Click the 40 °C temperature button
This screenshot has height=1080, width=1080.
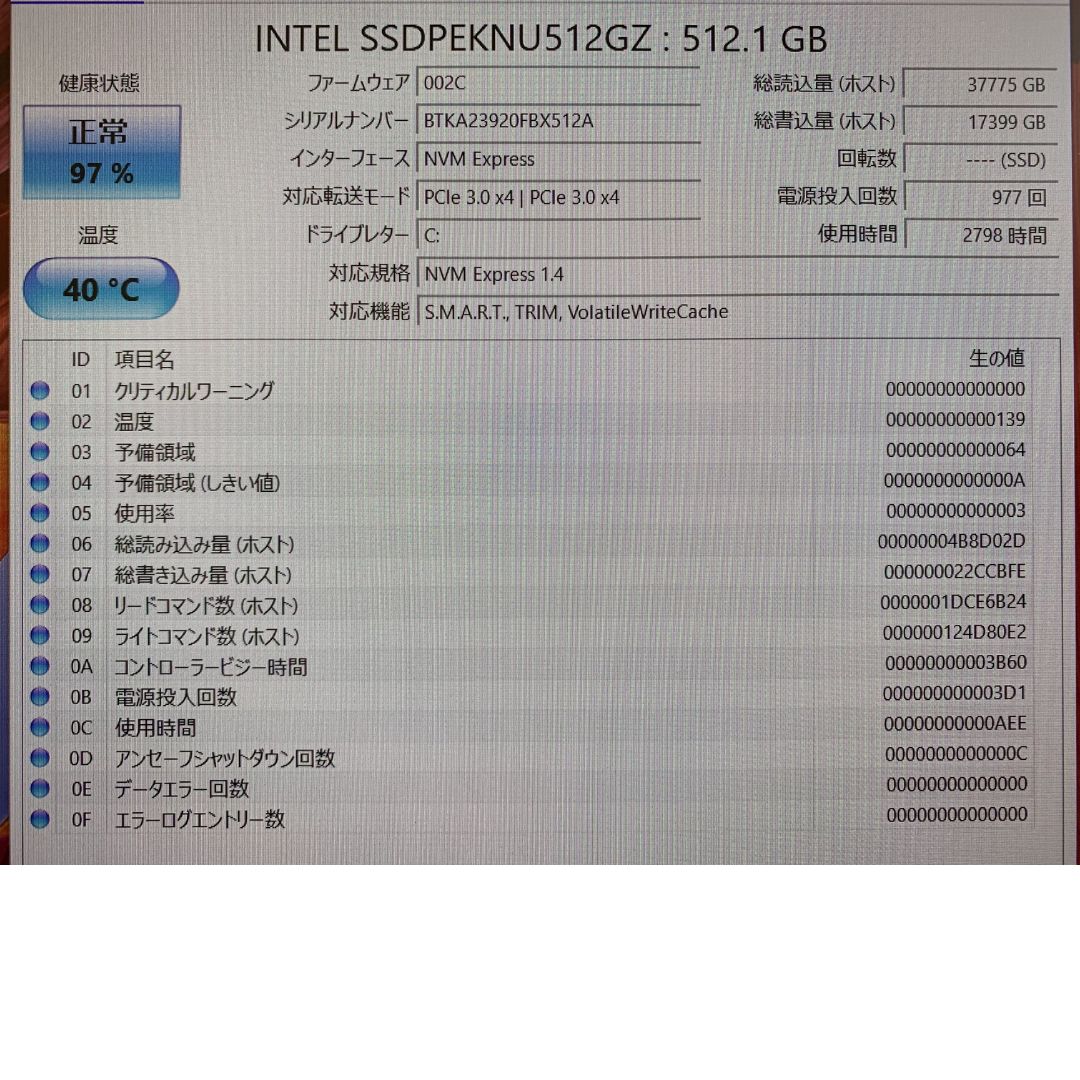101,289
